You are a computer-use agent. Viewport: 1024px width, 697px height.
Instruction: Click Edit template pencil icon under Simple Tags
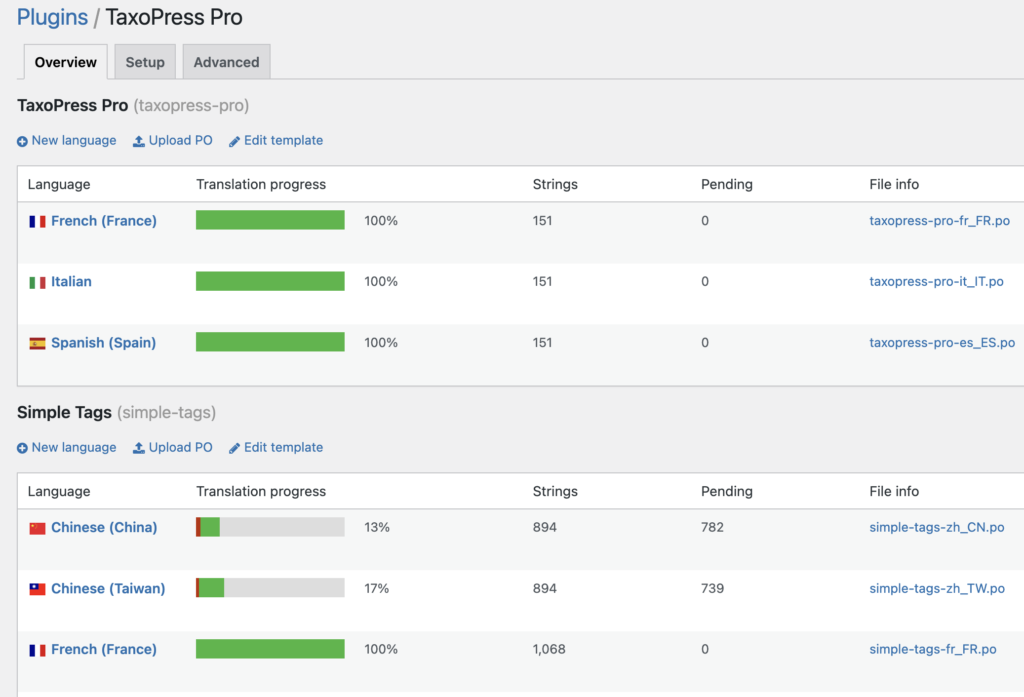click(x=234, y=448)
